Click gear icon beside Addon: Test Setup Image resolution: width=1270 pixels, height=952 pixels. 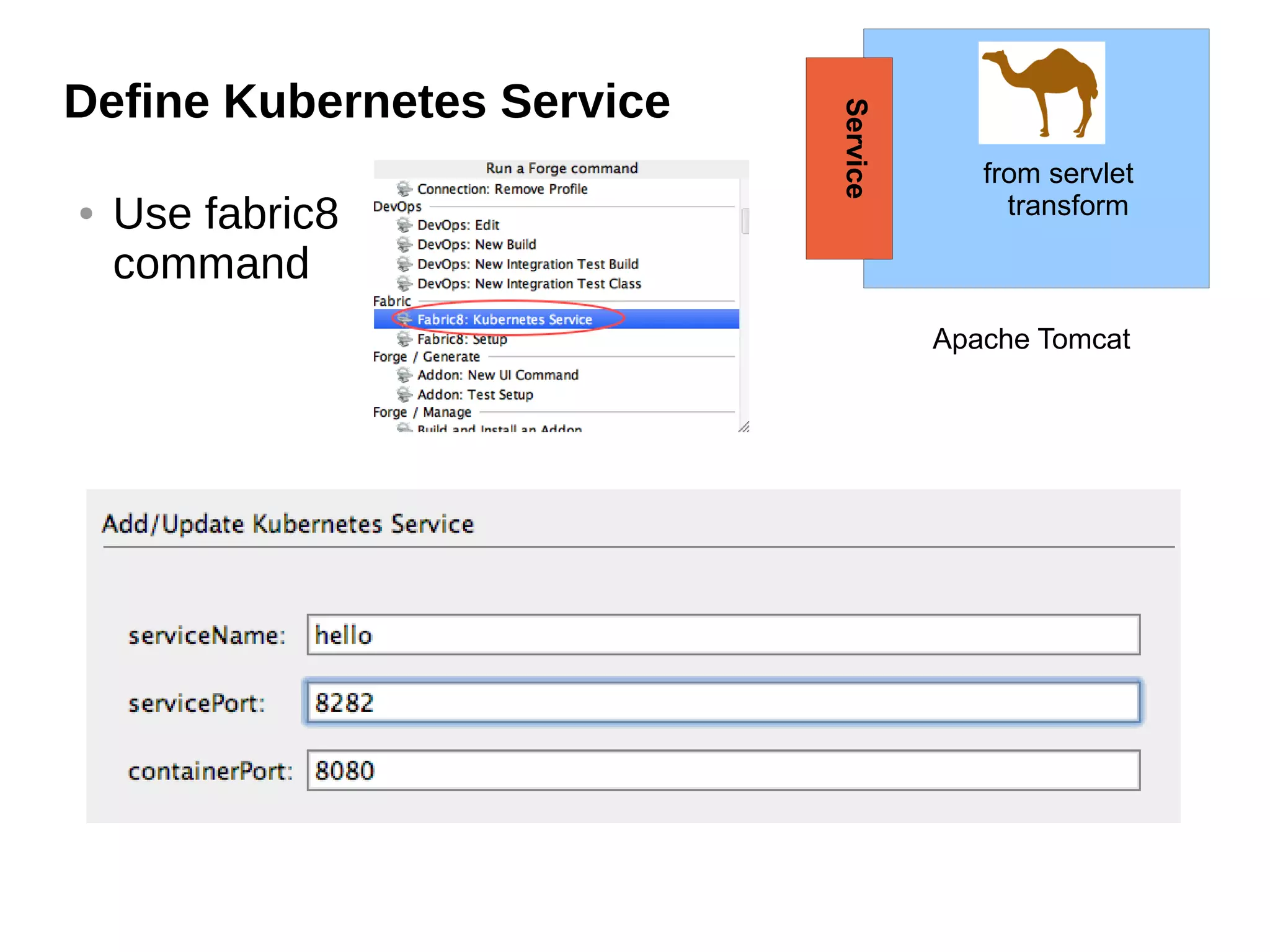[x=404, y=394]
